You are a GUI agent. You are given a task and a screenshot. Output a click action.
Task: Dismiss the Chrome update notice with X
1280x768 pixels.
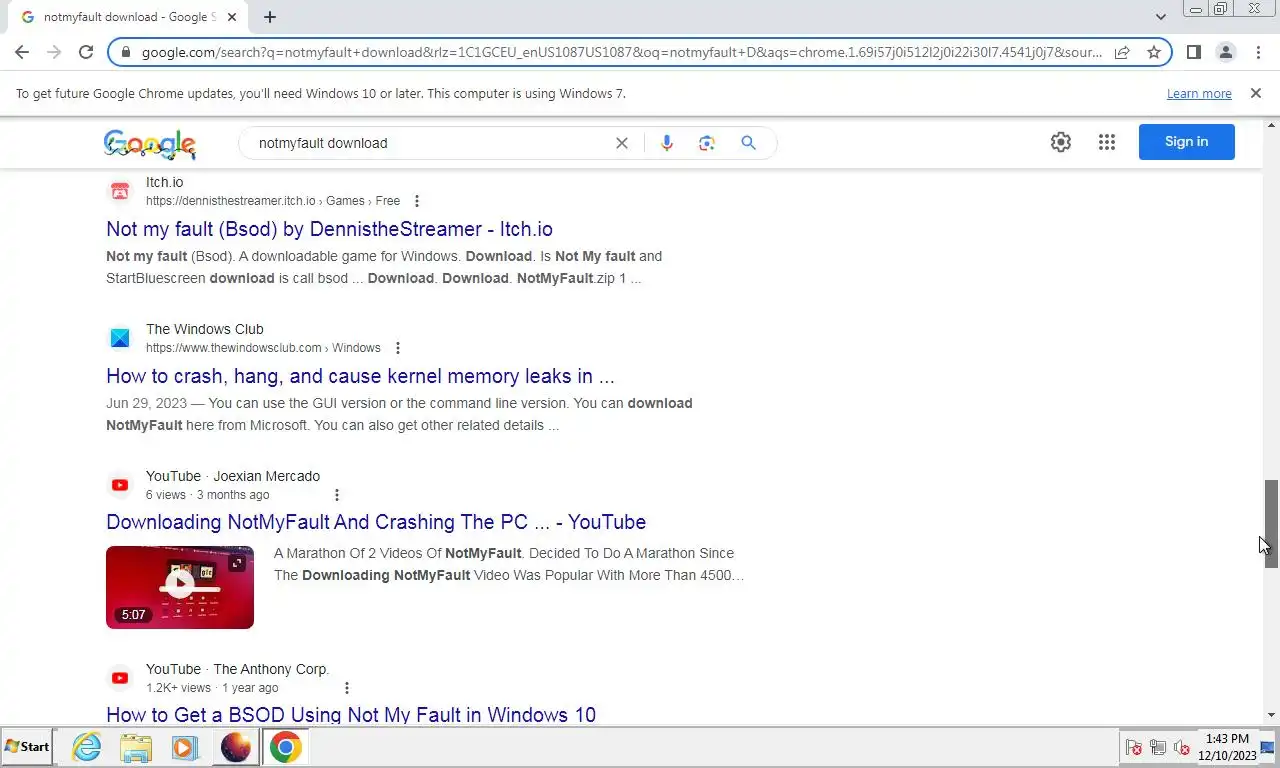coord(1255,93)
